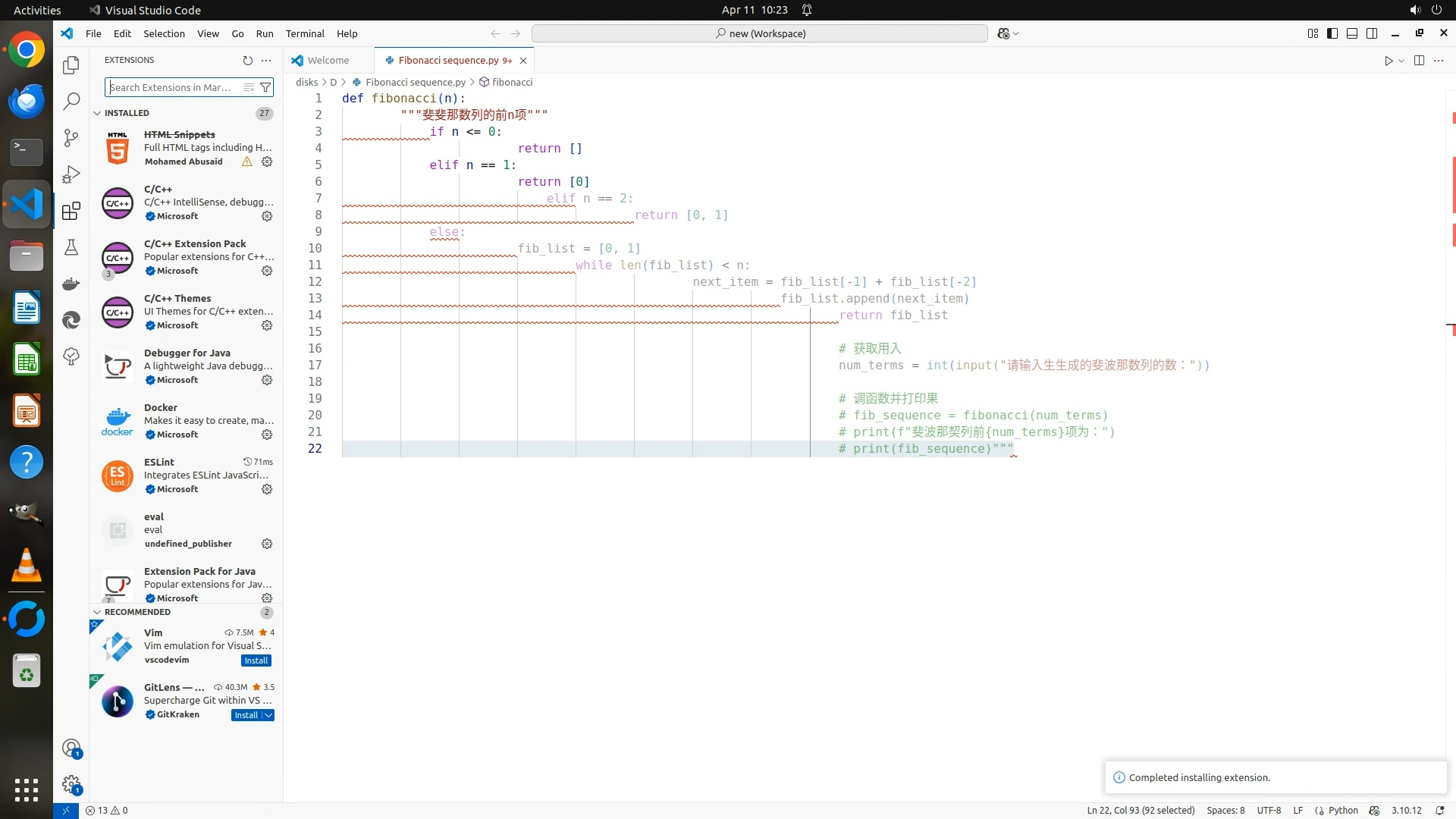Open the Run and Debug view
This screenshot has height=819, width=1456.
pyautogui.click(x=71, y=174)
